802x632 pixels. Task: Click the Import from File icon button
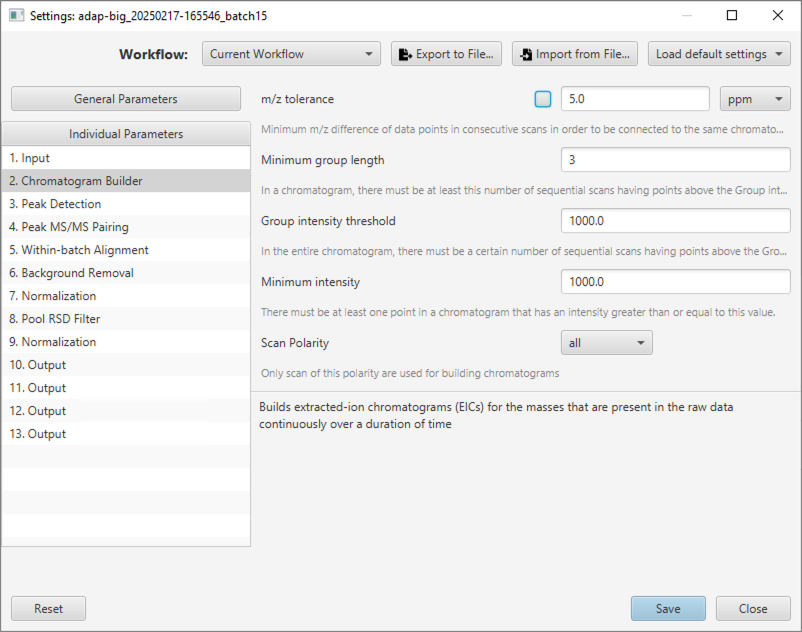574,54
